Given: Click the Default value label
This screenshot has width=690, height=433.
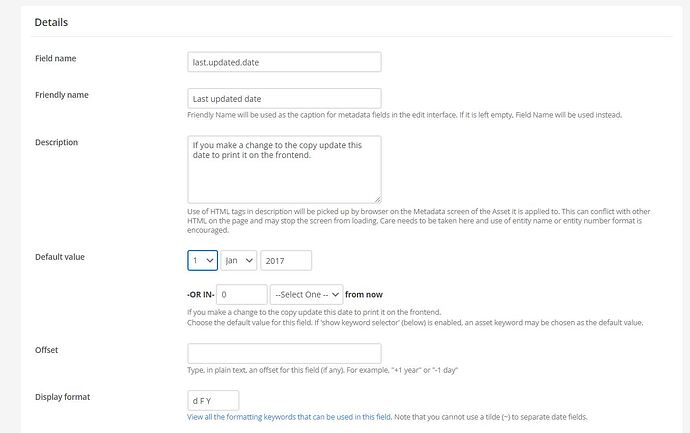Looking at the screenshot, I should point(60,257).
